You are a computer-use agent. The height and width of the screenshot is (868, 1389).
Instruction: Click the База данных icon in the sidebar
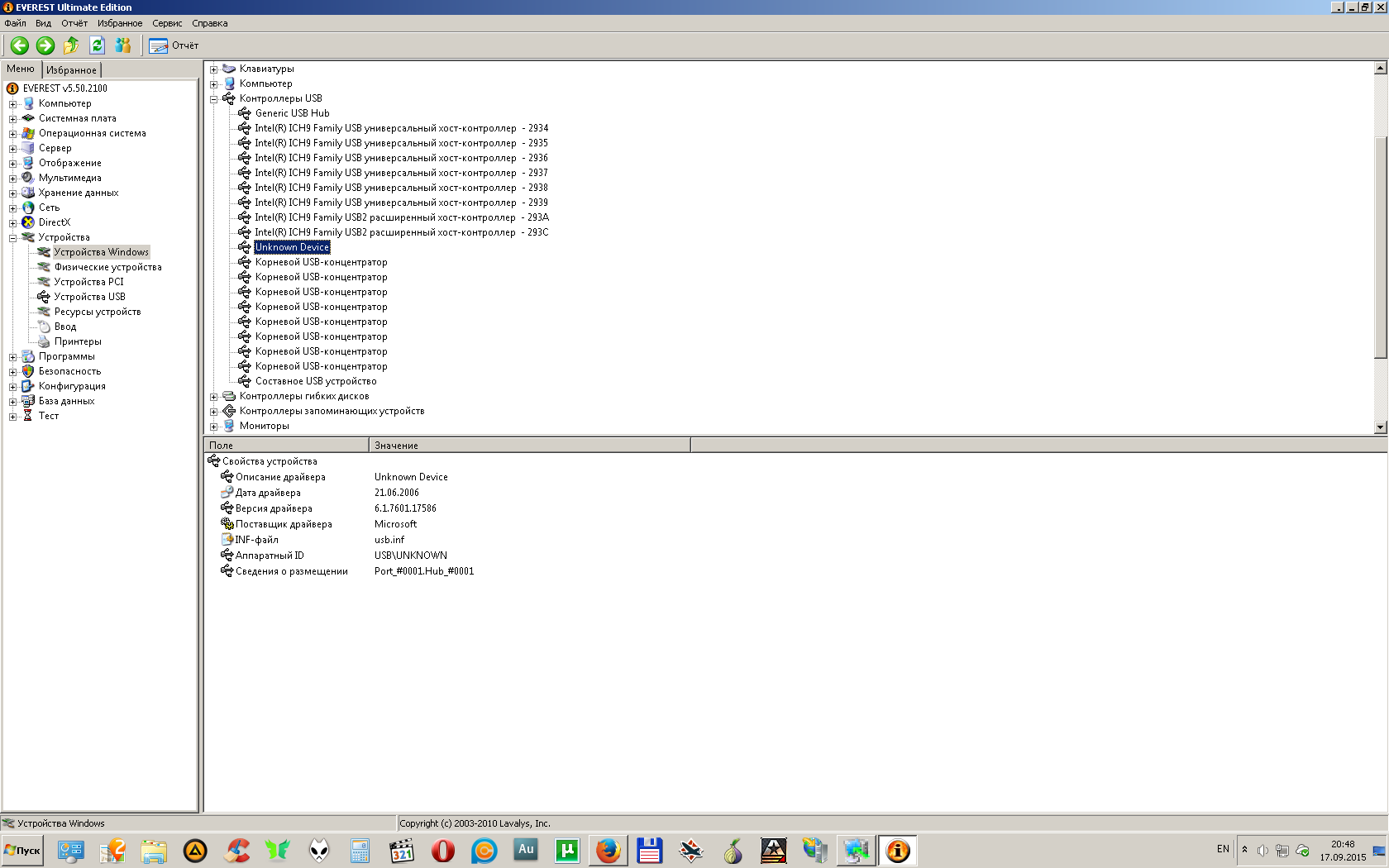[28, 401]
